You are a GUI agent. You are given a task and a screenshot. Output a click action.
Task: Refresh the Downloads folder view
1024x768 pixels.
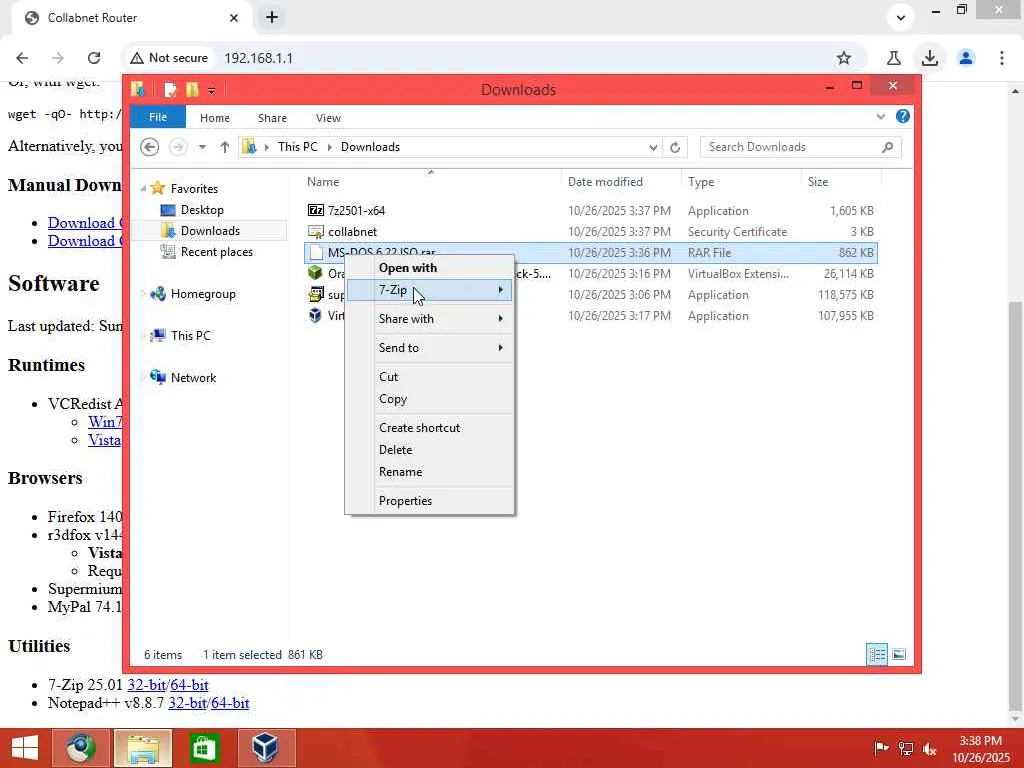(x=675, y=147)
